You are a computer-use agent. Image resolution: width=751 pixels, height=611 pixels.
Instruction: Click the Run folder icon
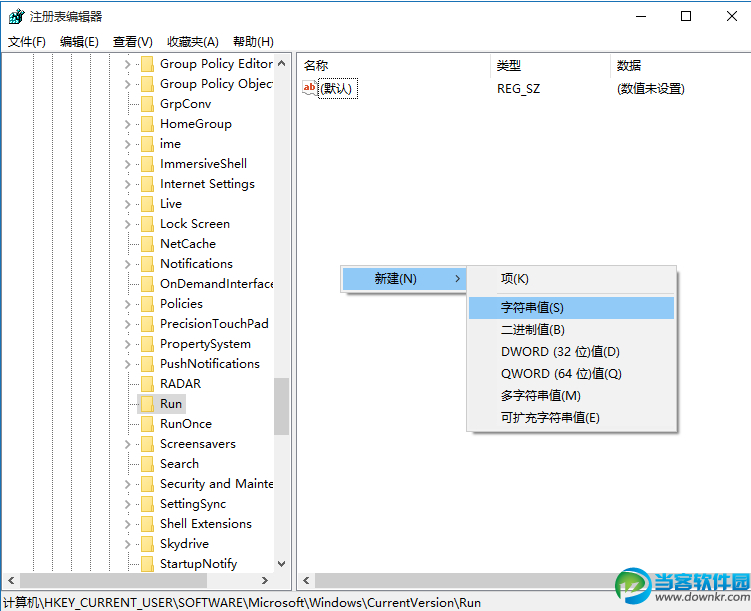tap(148, 404)
